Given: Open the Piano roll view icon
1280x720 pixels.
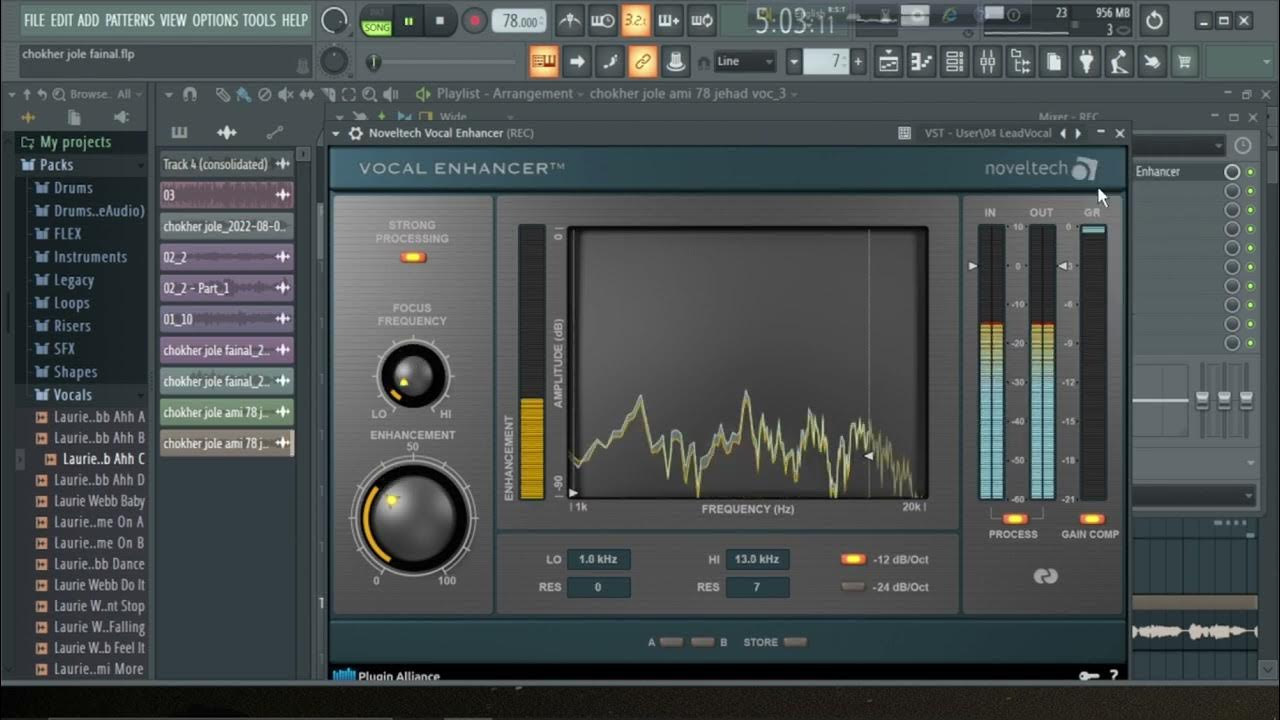Looking at the screenshot, I should 922,62.
